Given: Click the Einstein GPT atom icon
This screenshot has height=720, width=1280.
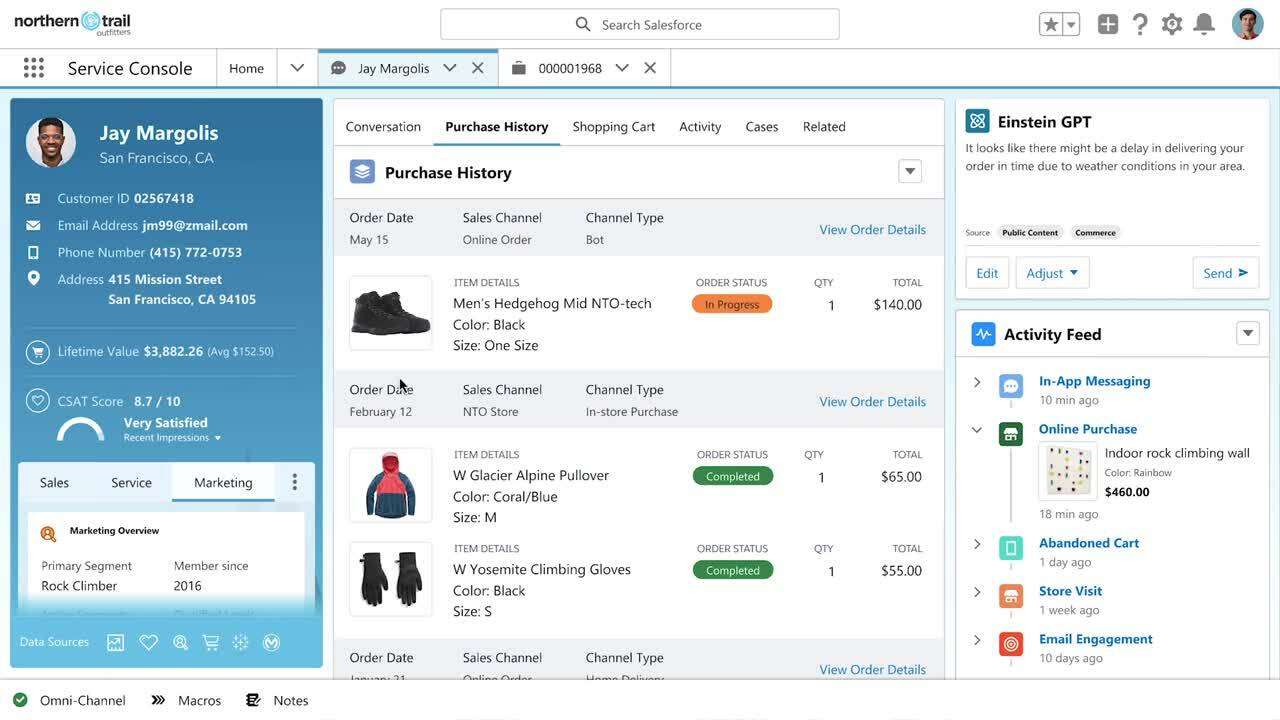Looking at the screenshot, I should (977, 121).
